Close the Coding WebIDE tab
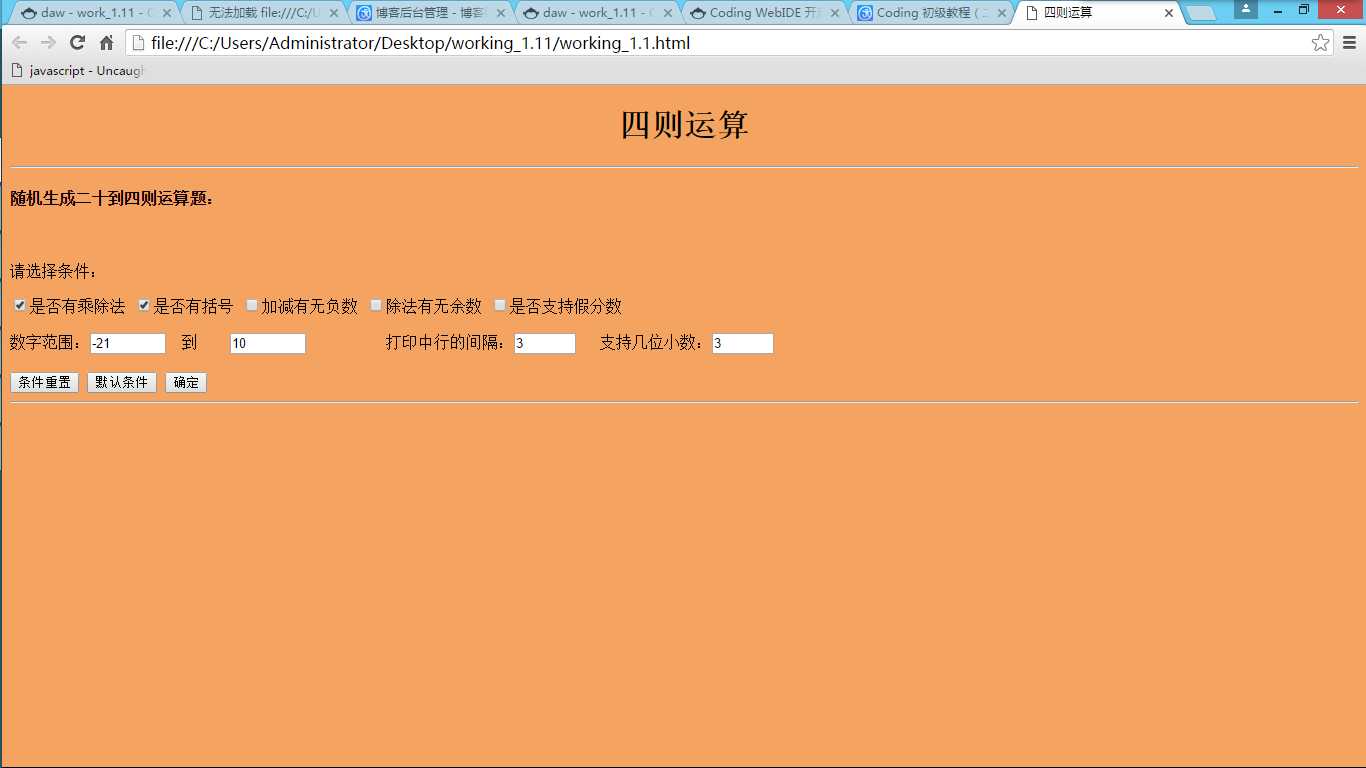The width and height of the screenshot is (1366, 768). (835, 13)
